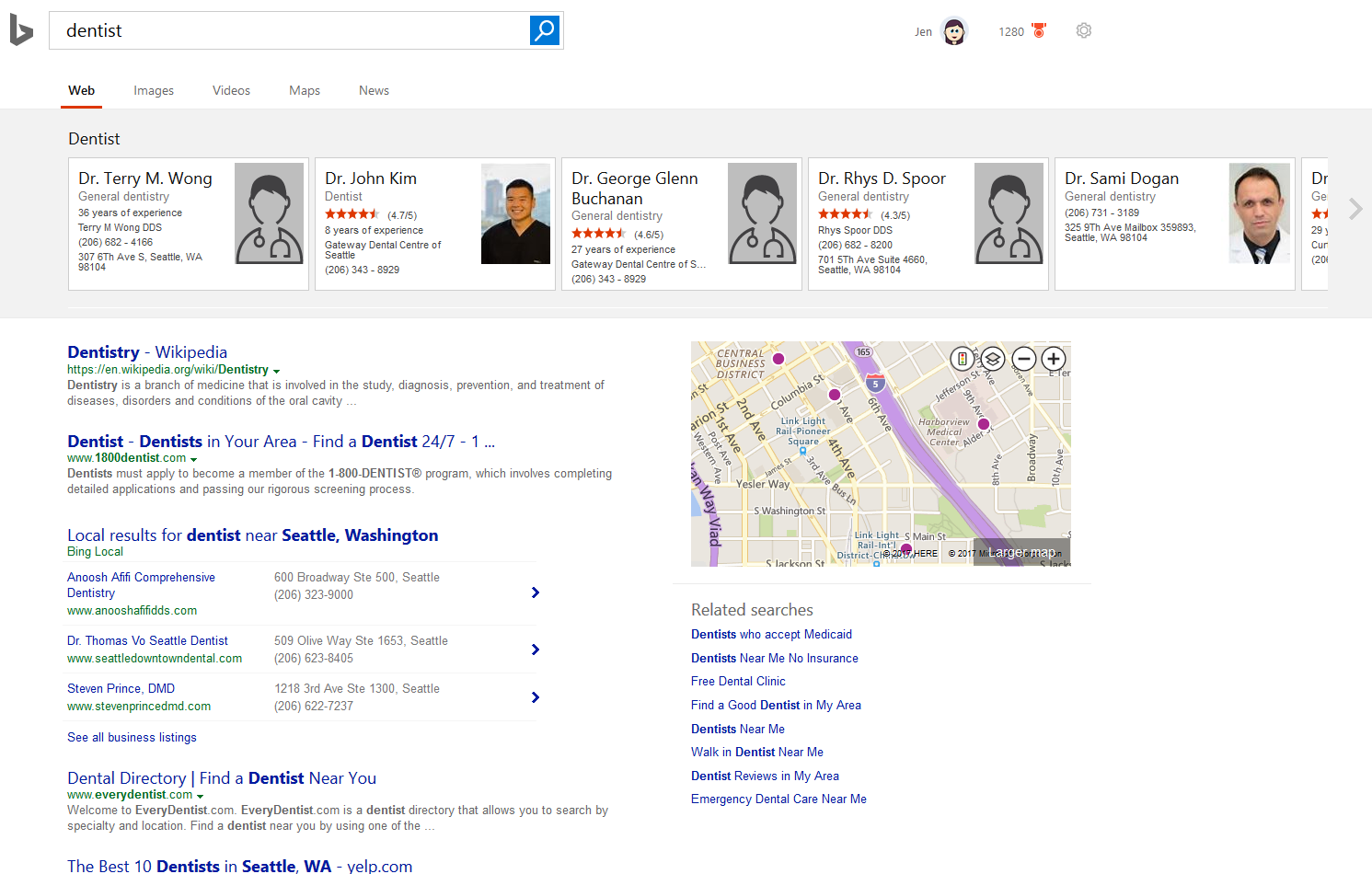Viewport: 1372px width, 874px height.
Task: Click Jen's profile avatar
Action: tap(954, 31)
